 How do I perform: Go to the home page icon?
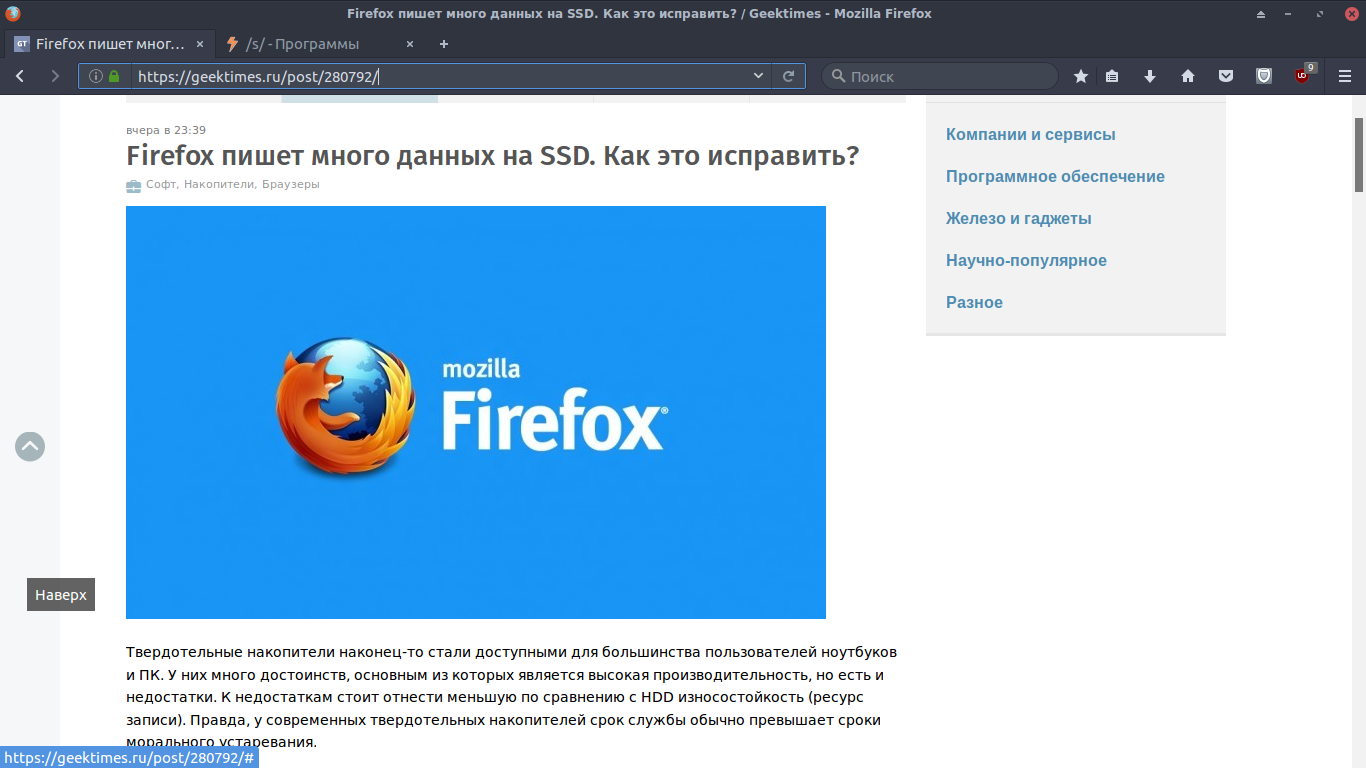coord(1188,76)
